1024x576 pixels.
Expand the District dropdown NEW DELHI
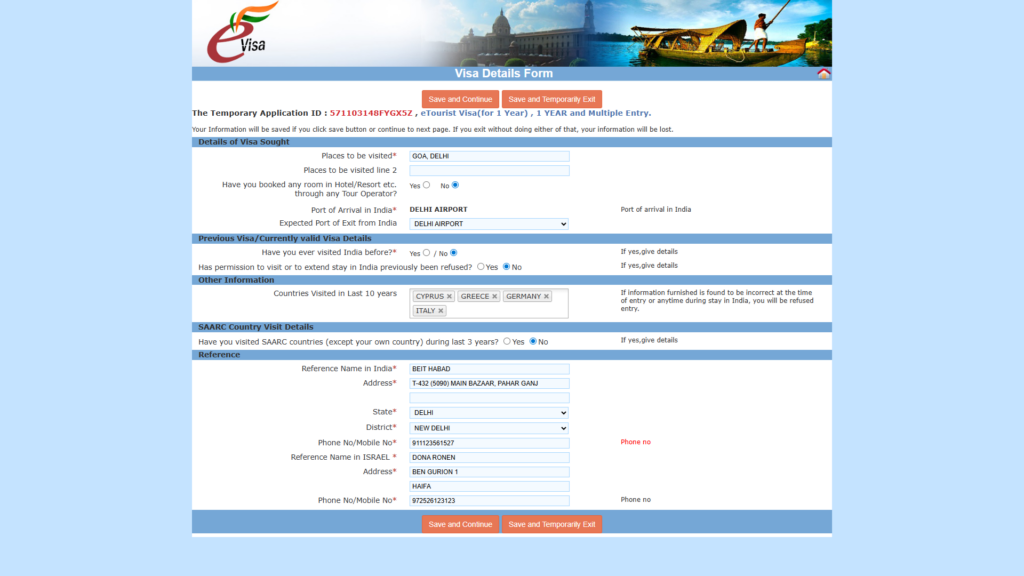pos(489,428)
